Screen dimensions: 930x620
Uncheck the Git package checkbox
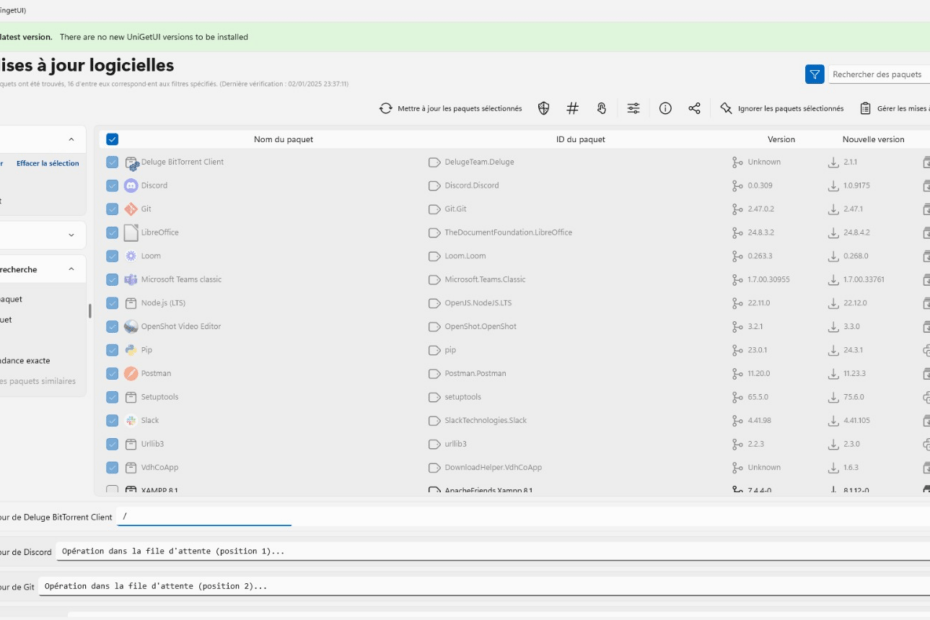point(112,209)
